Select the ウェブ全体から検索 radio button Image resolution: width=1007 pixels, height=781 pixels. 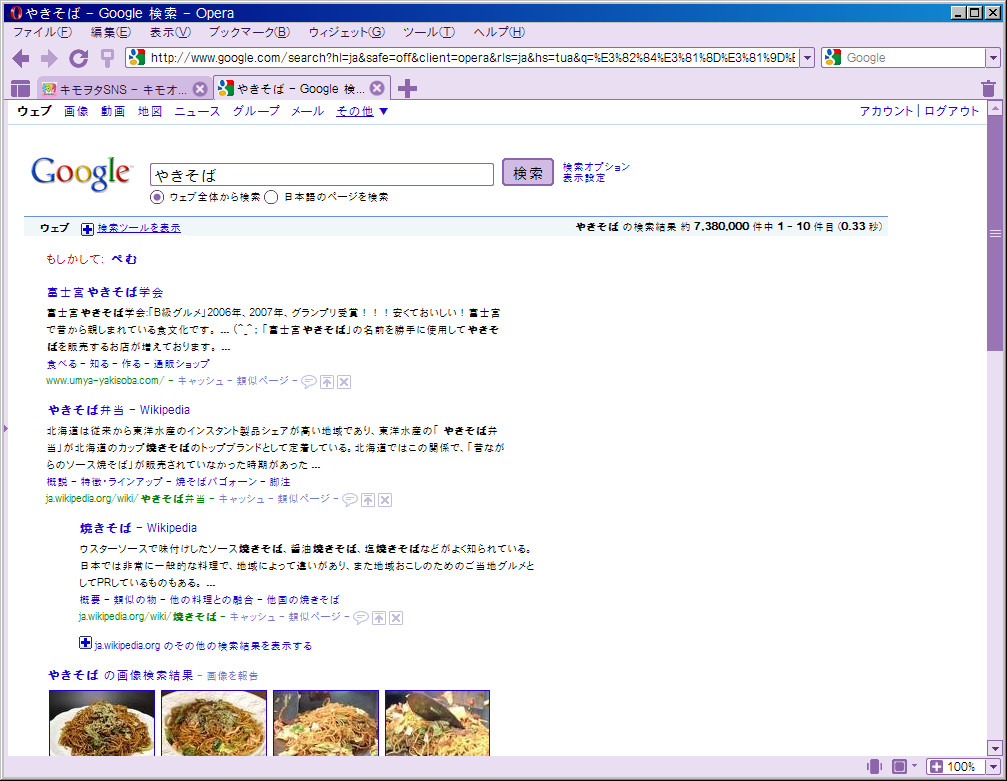[157, 197]
